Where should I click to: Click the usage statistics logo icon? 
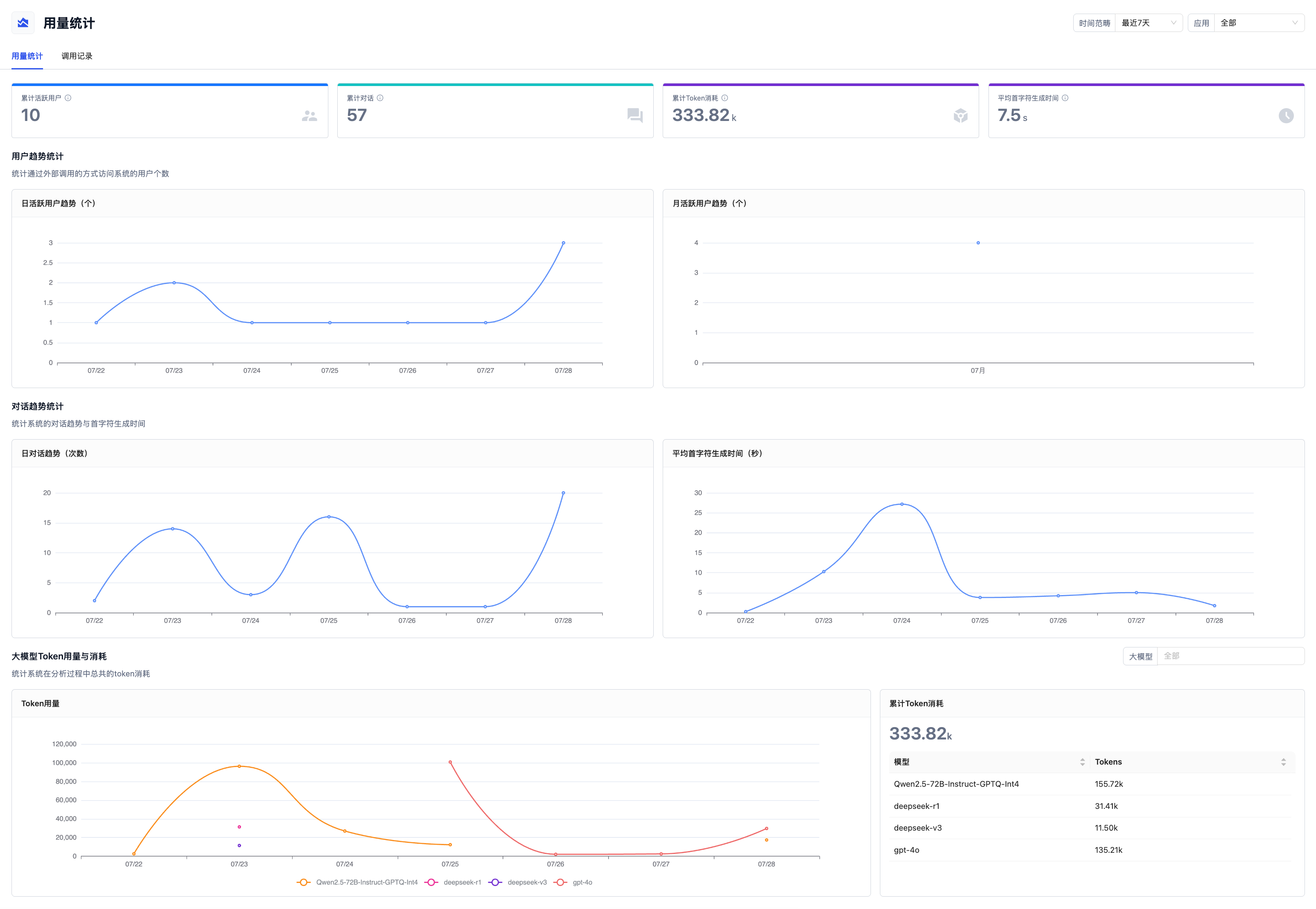[x=23, y=23]
